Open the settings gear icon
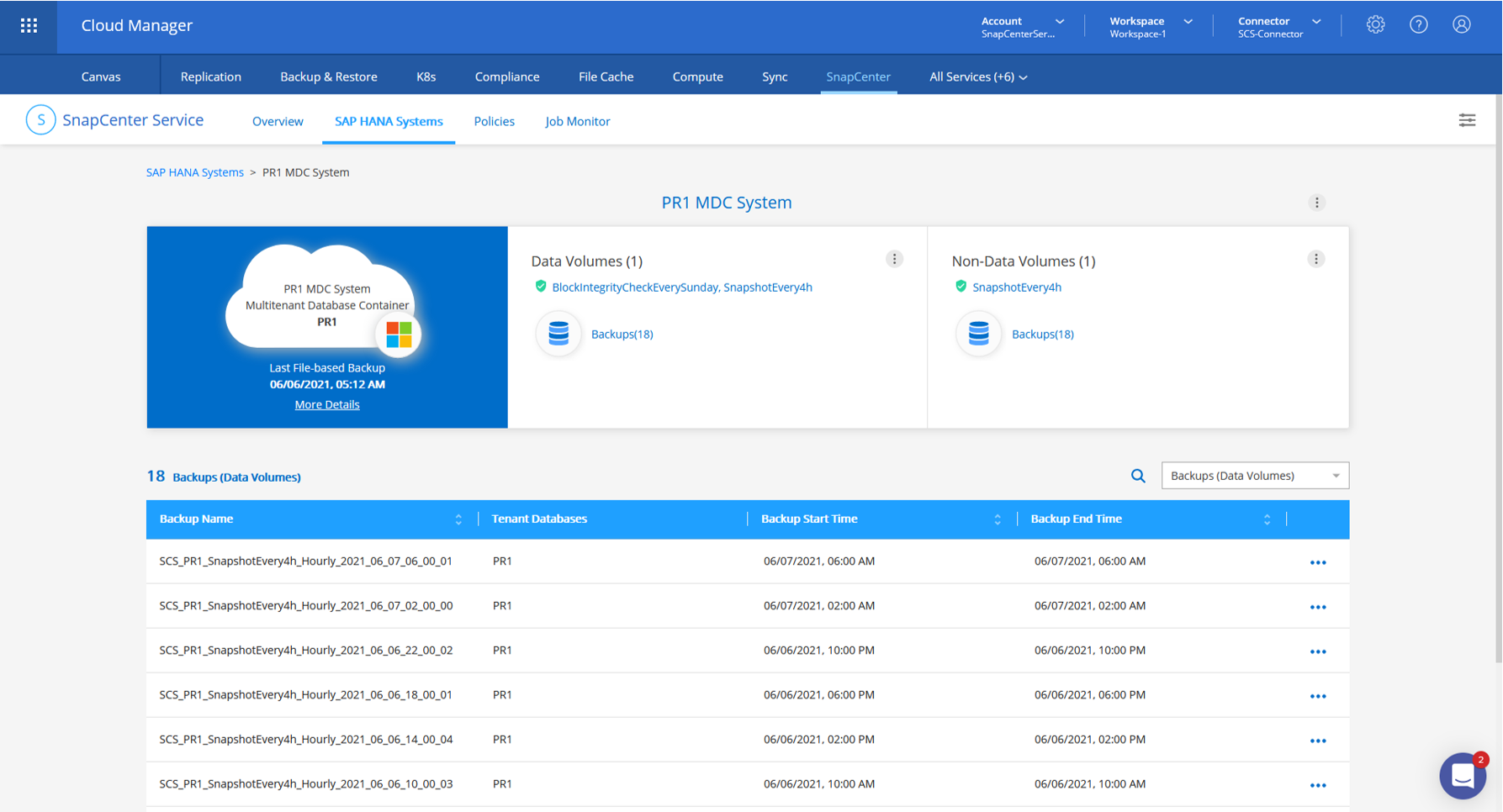Viewport: 1503px width, 812px height. click(1375, 25)
